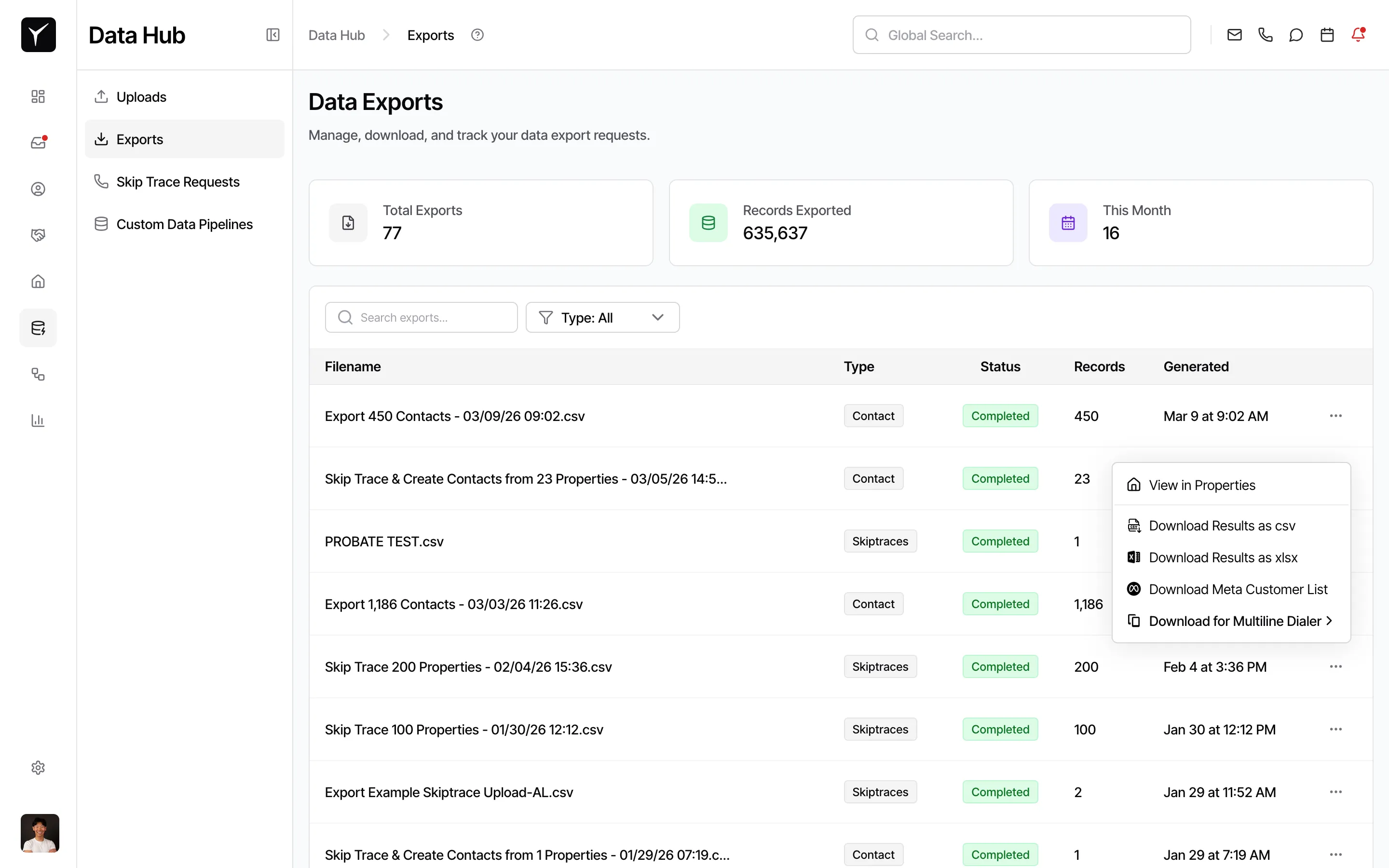Click the Data Hub breadcrumb link
Image resolution: width=1389 pixels, height=868 pixels.
pos(336,34)
